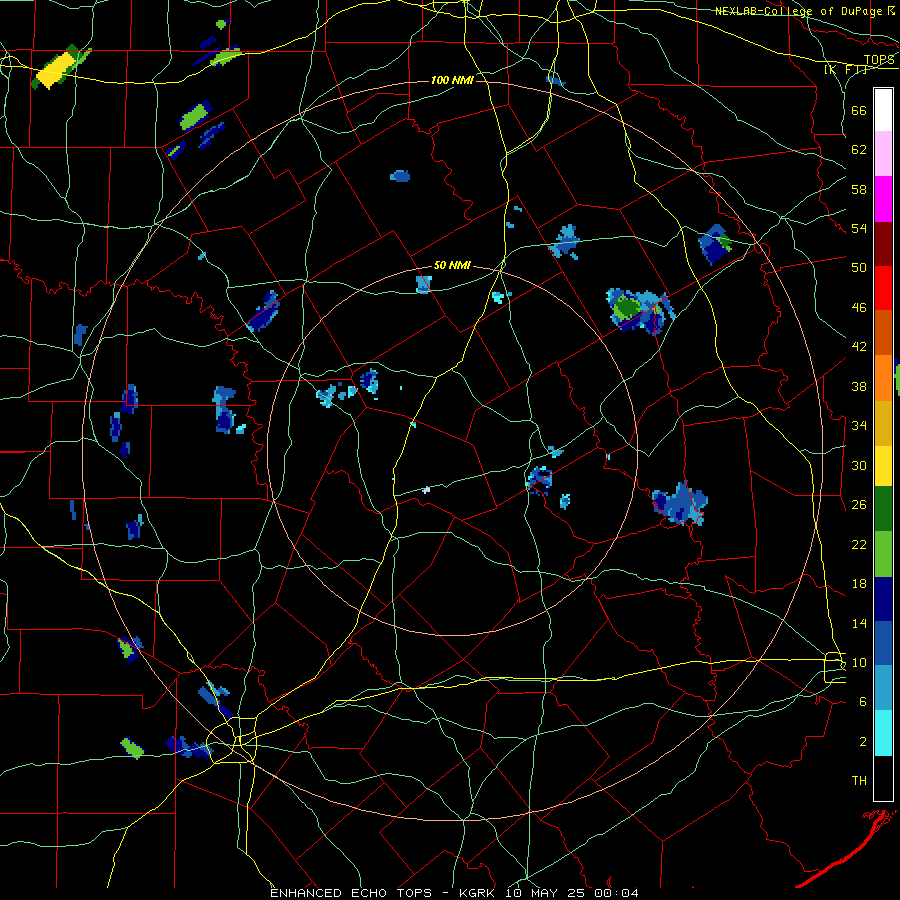
Task: Click the legend value "46"
Action: tap(859, 308)
